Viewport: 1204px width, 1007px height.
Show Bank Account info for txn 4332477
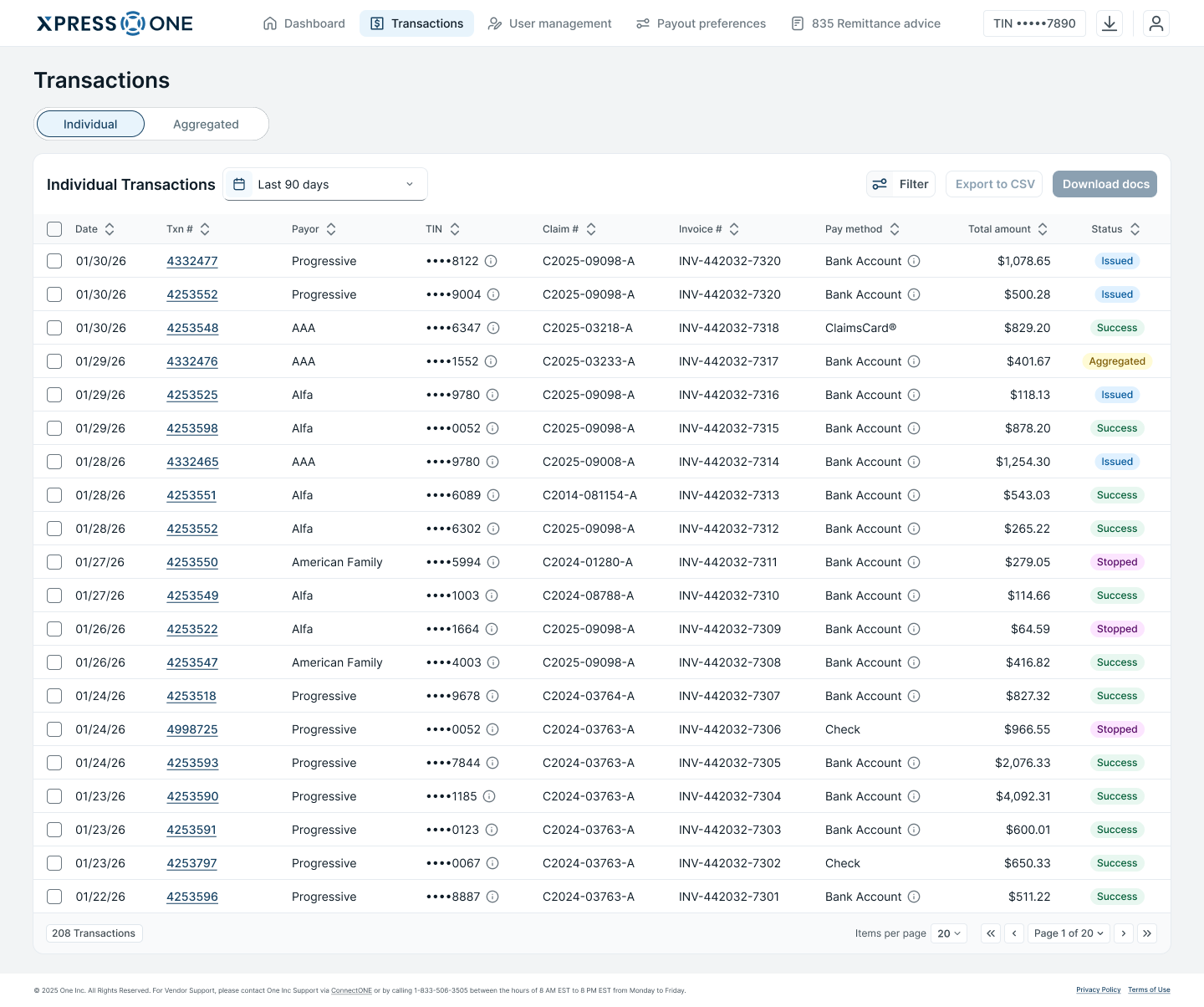914,261
